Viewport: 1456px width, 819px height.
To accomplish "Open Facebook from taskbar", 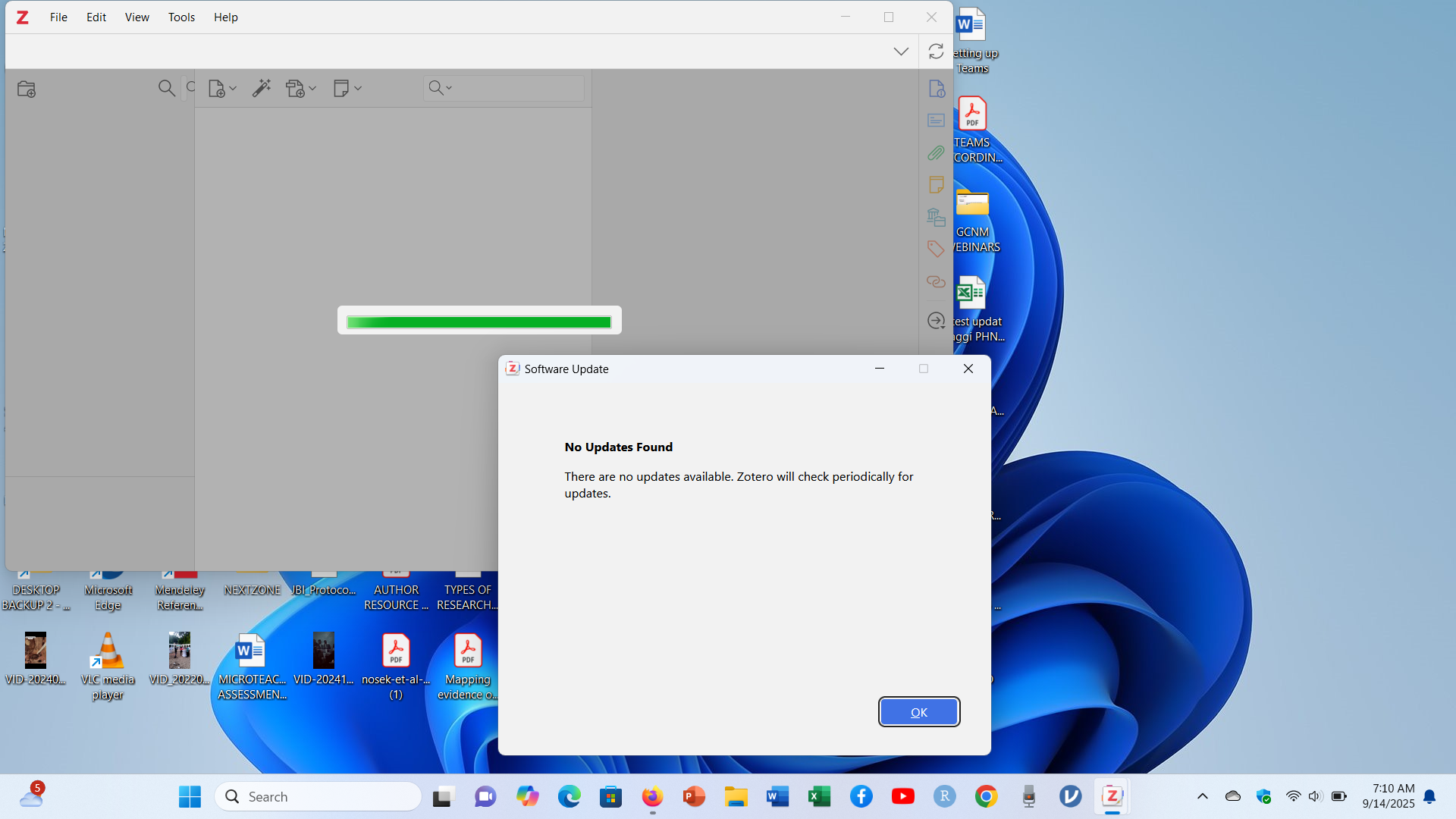I will 861,796.
